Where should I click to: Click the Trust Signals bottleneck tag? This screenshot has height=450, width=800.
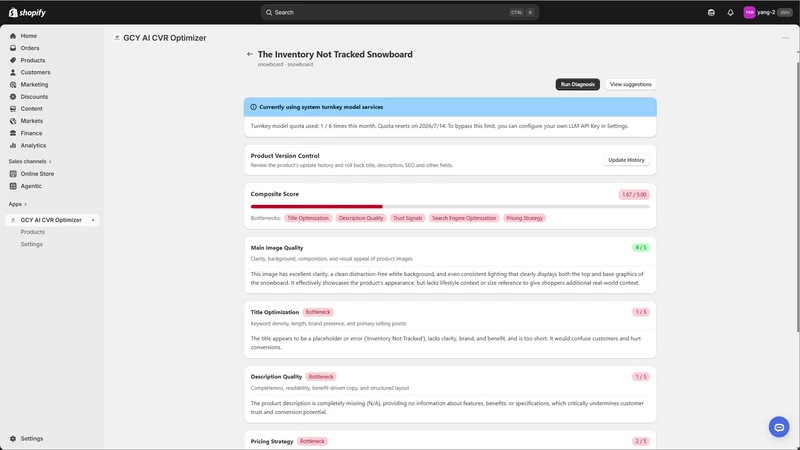[408, 218]
